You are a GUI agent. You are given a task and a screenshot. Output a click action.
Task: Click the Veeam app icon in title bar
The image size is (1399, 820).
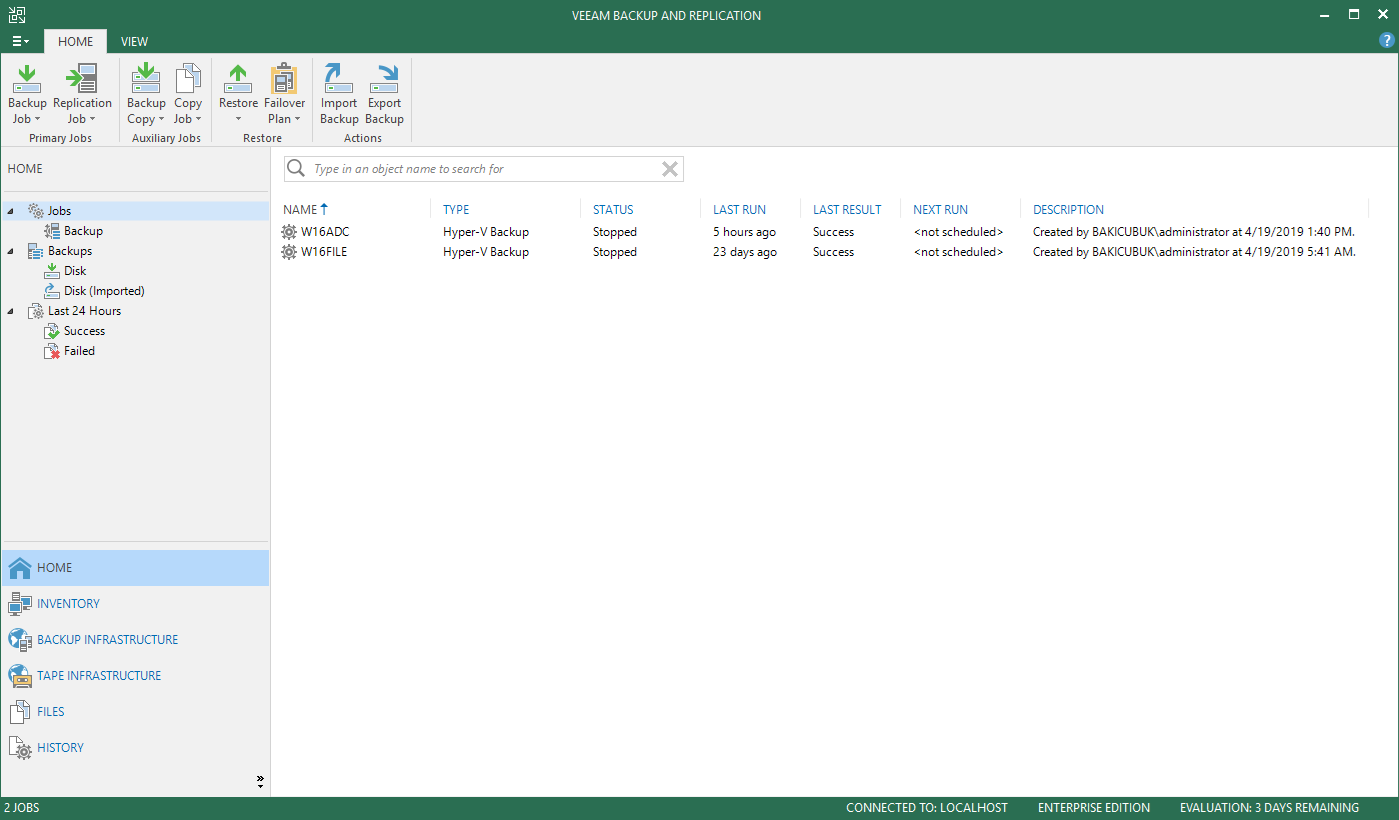click(16, 15)
